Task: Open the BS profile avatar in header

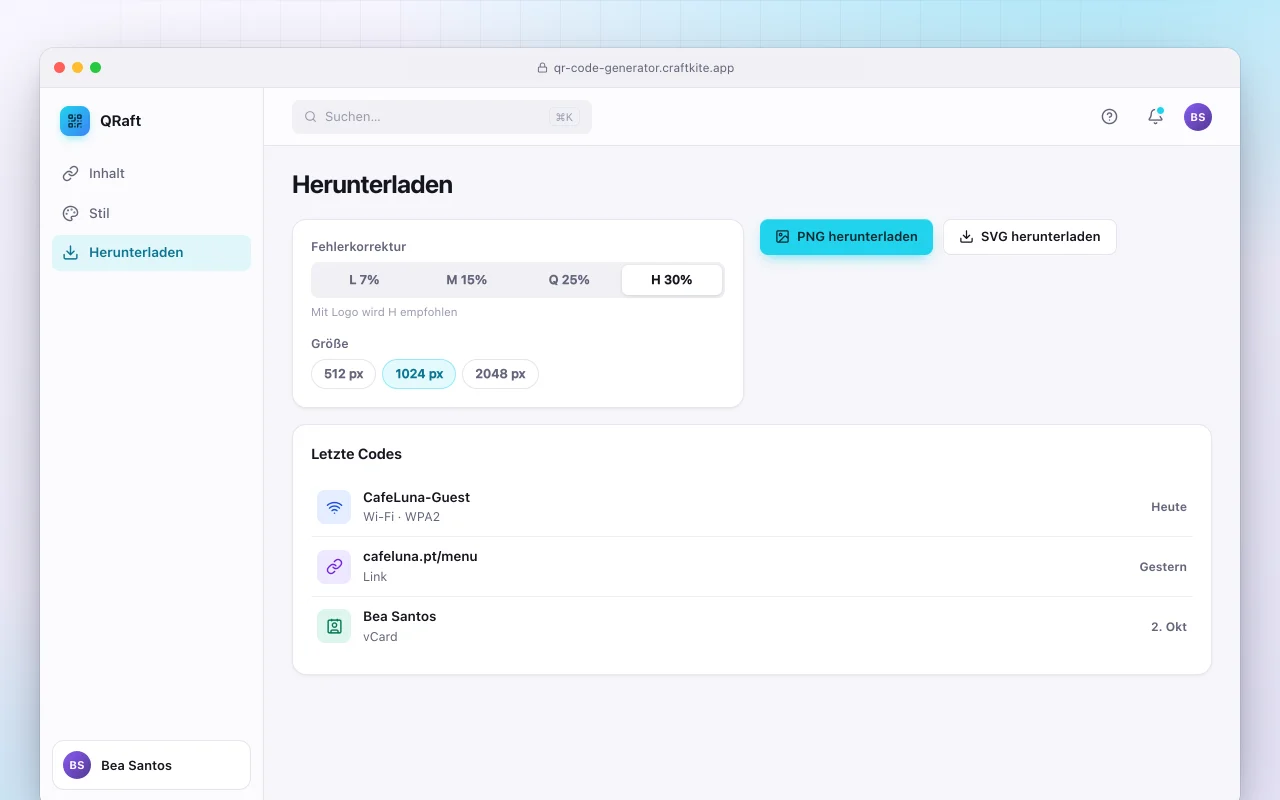Action: [1198, 117]
